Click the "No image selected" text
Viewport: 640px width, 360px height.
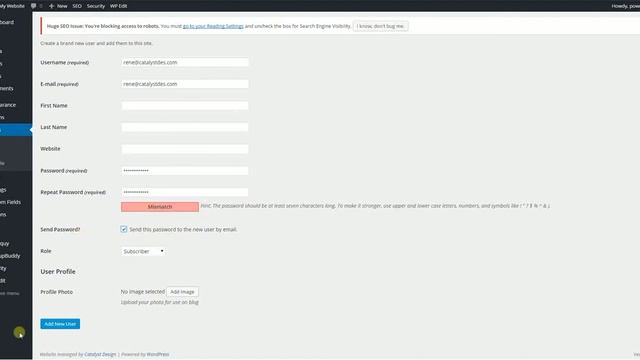point(142,292)
